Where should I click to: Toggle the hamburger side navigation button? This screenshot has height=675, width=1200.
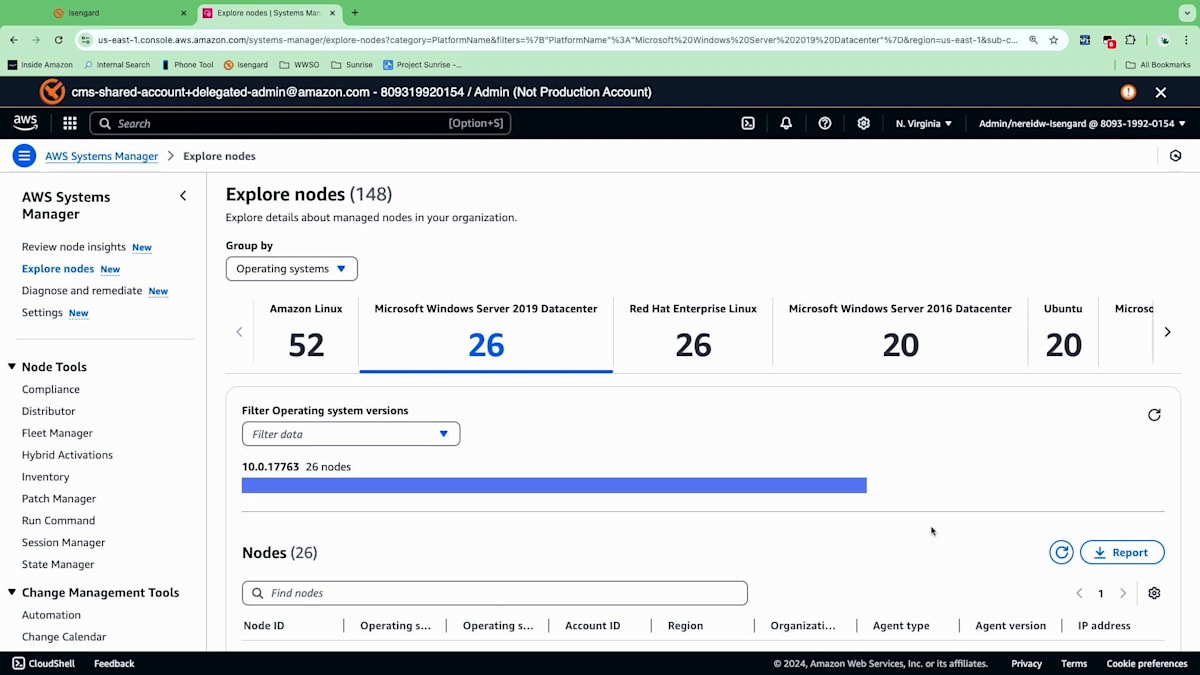tap(24, 156)
